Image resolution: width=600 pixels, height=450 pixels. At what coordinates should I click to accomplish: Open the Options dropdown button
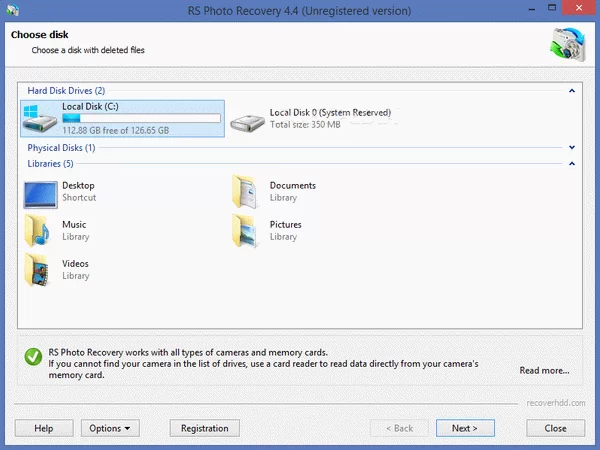coord(110,428)
